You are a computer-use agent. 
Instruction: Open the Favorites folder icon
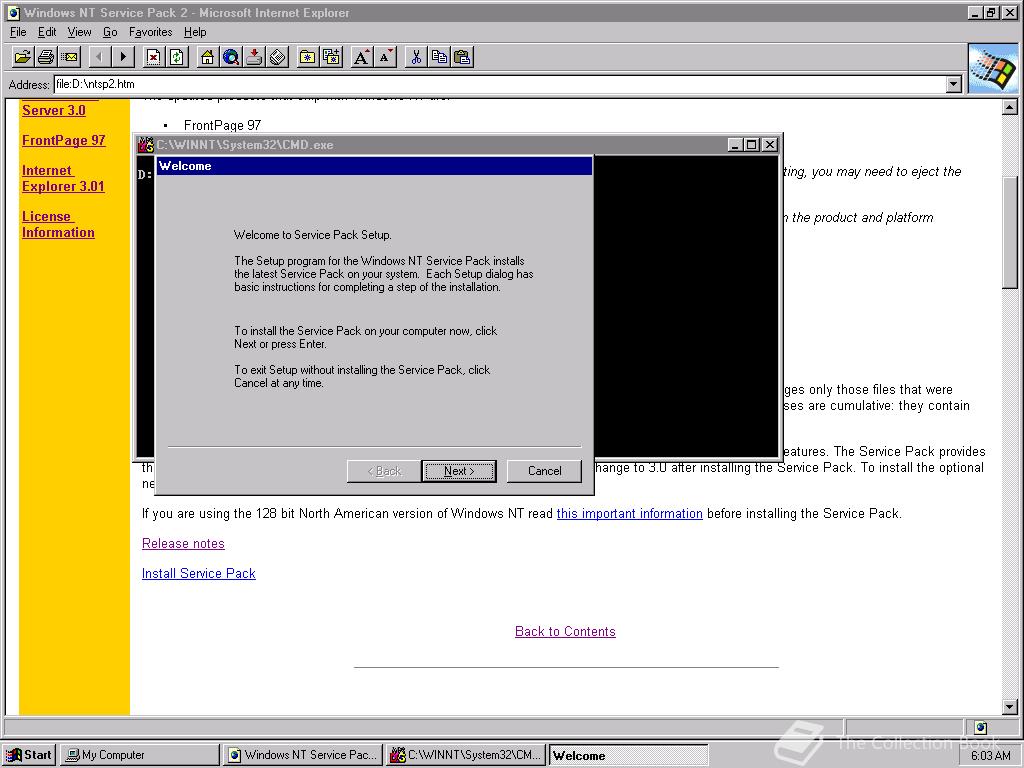308,57
